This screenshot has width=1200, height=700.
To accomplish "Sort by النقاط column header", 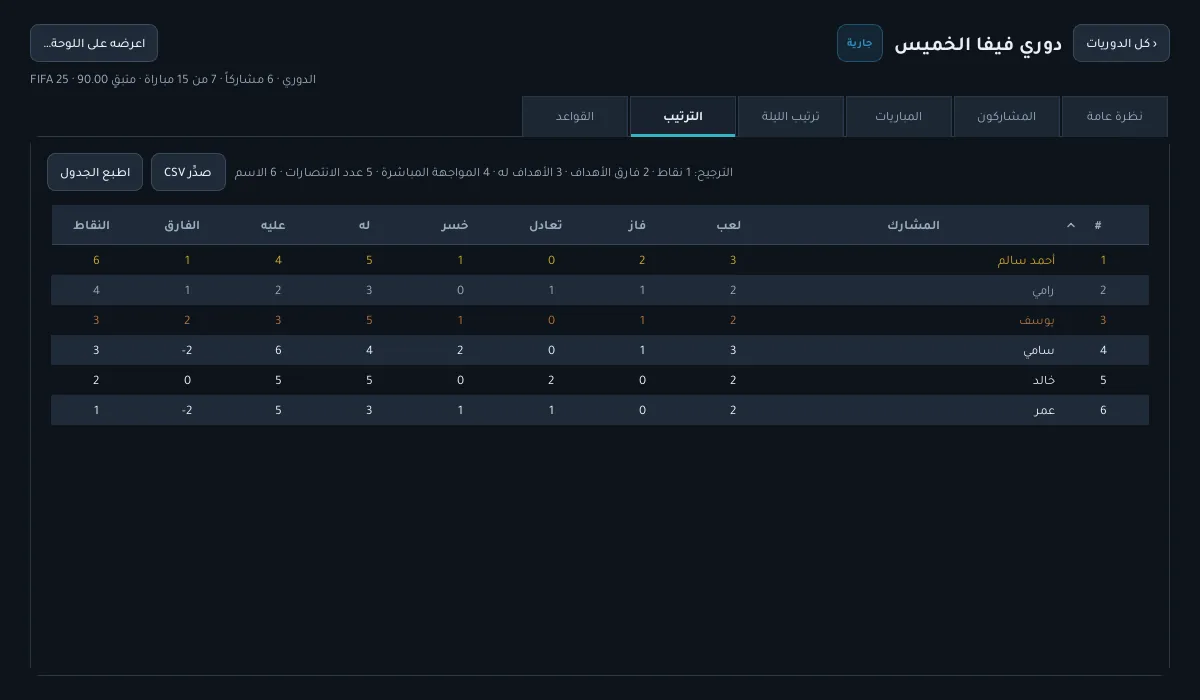I will (x=91, y=225).
